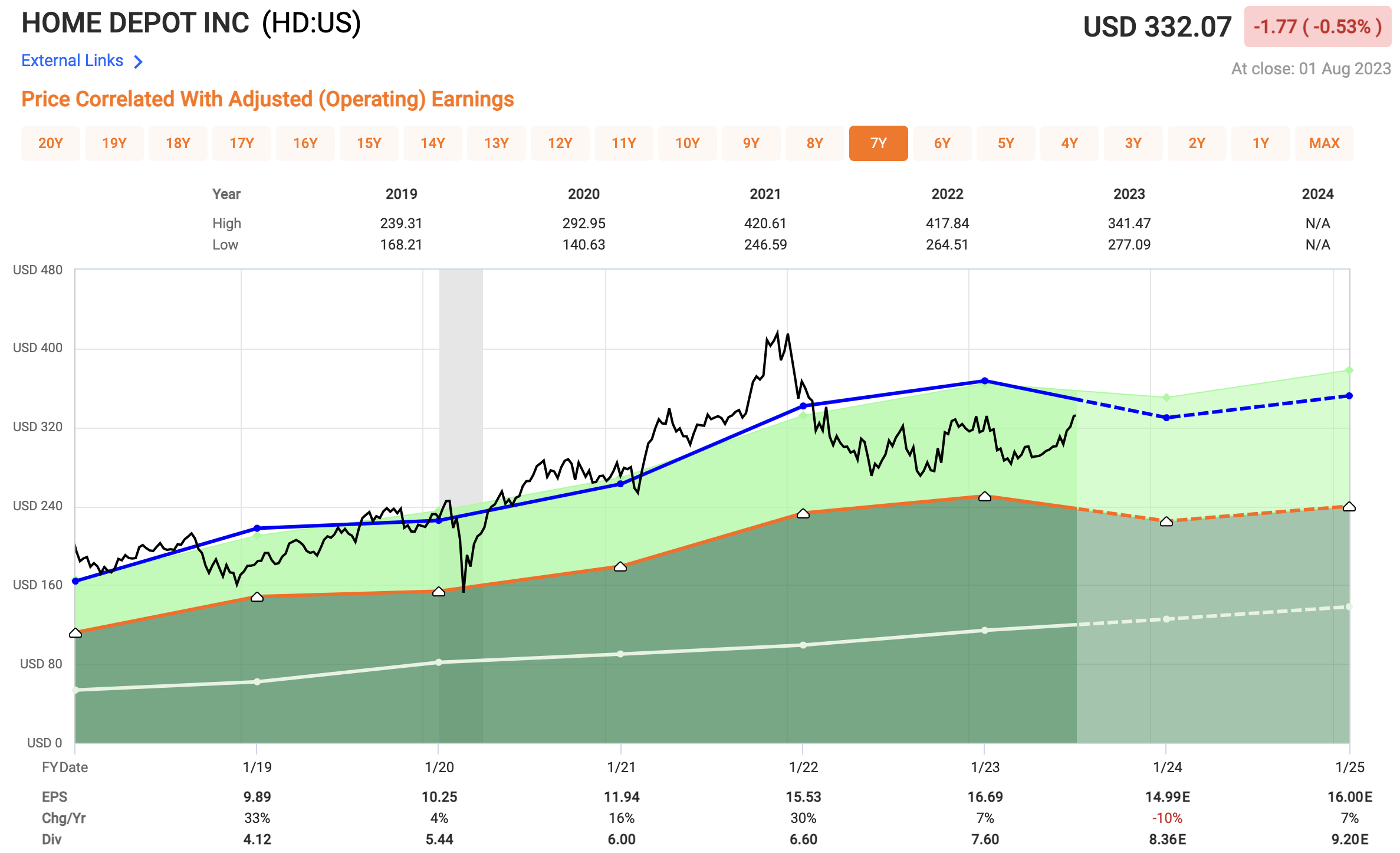Click the white dividend marker at 1/20
The height and width of the screenshot is (853, 1400).
[x=439, y=662]
